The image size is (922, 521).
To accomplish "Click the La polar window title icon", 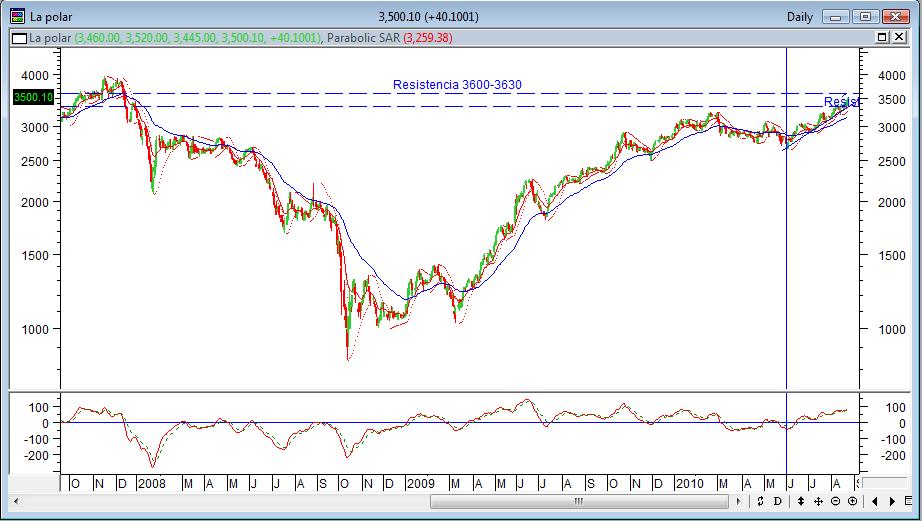I will 18,16.
